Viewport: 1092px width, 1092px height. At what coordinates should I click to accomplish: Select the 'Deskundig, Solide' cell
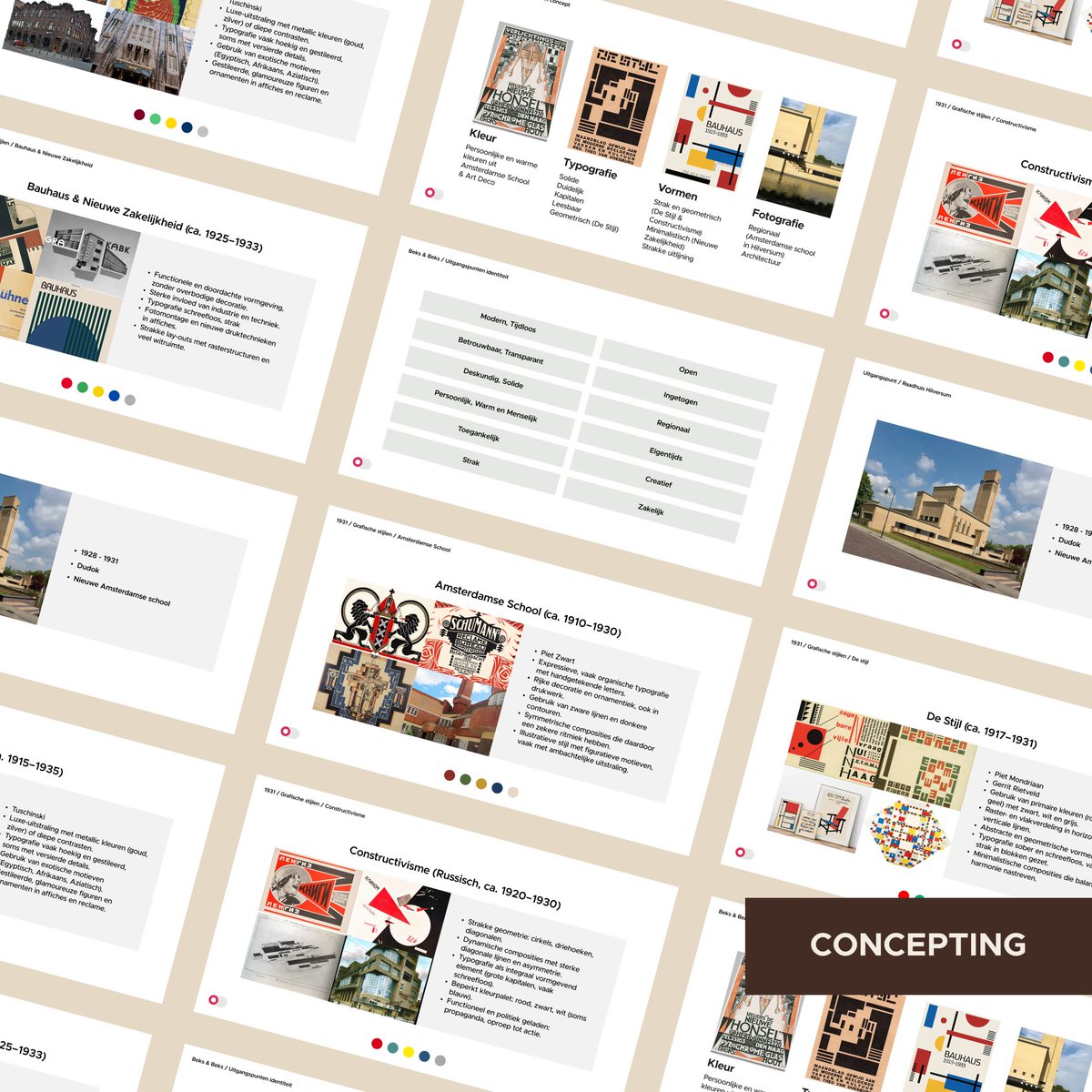point(493,378)
